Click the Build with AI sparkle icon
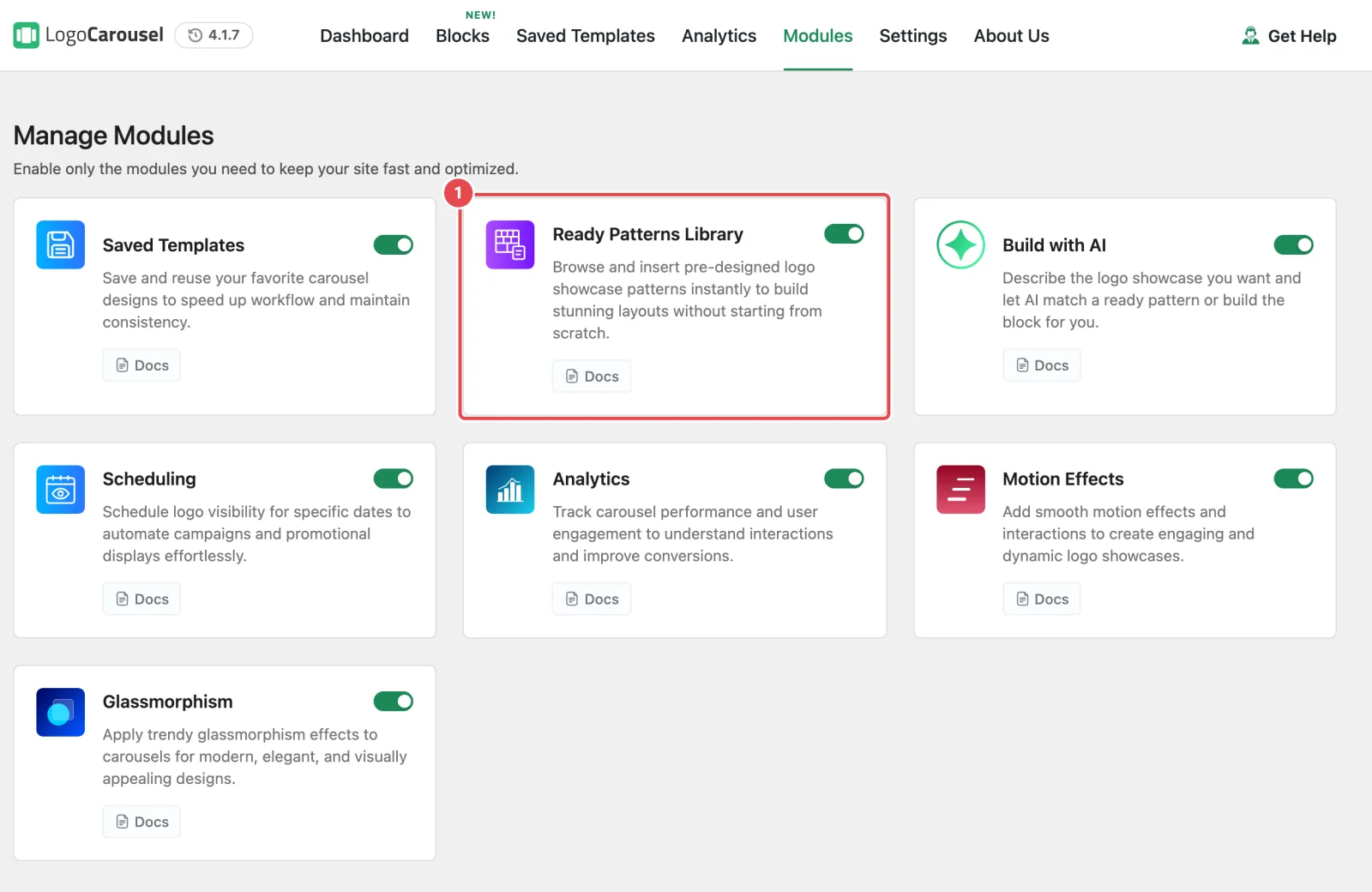This screenshot has width=1372, height=892. tap(960, 244)
